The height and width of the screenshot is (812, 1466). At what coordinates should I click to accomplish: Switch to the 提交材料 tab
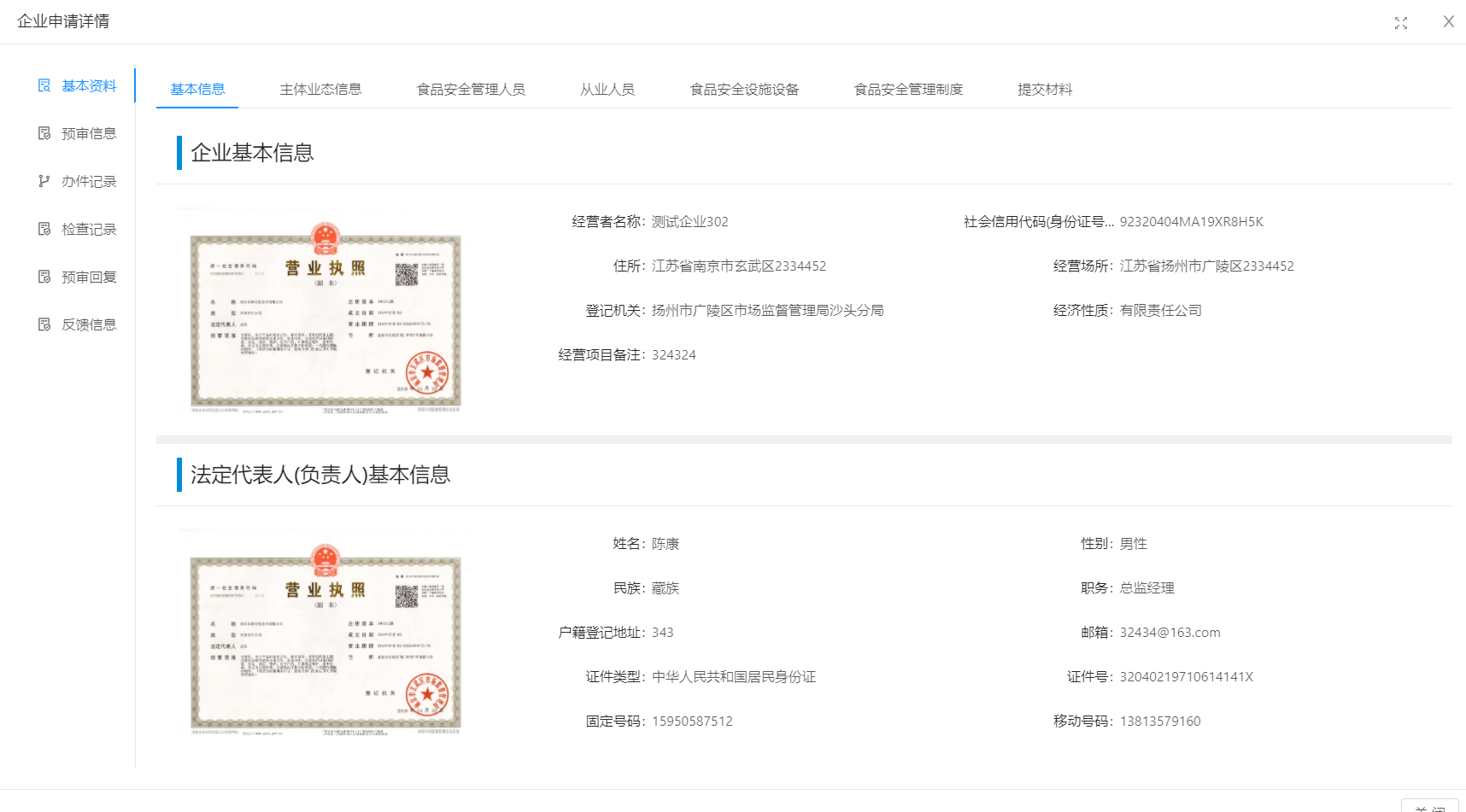click(1045, 90)
